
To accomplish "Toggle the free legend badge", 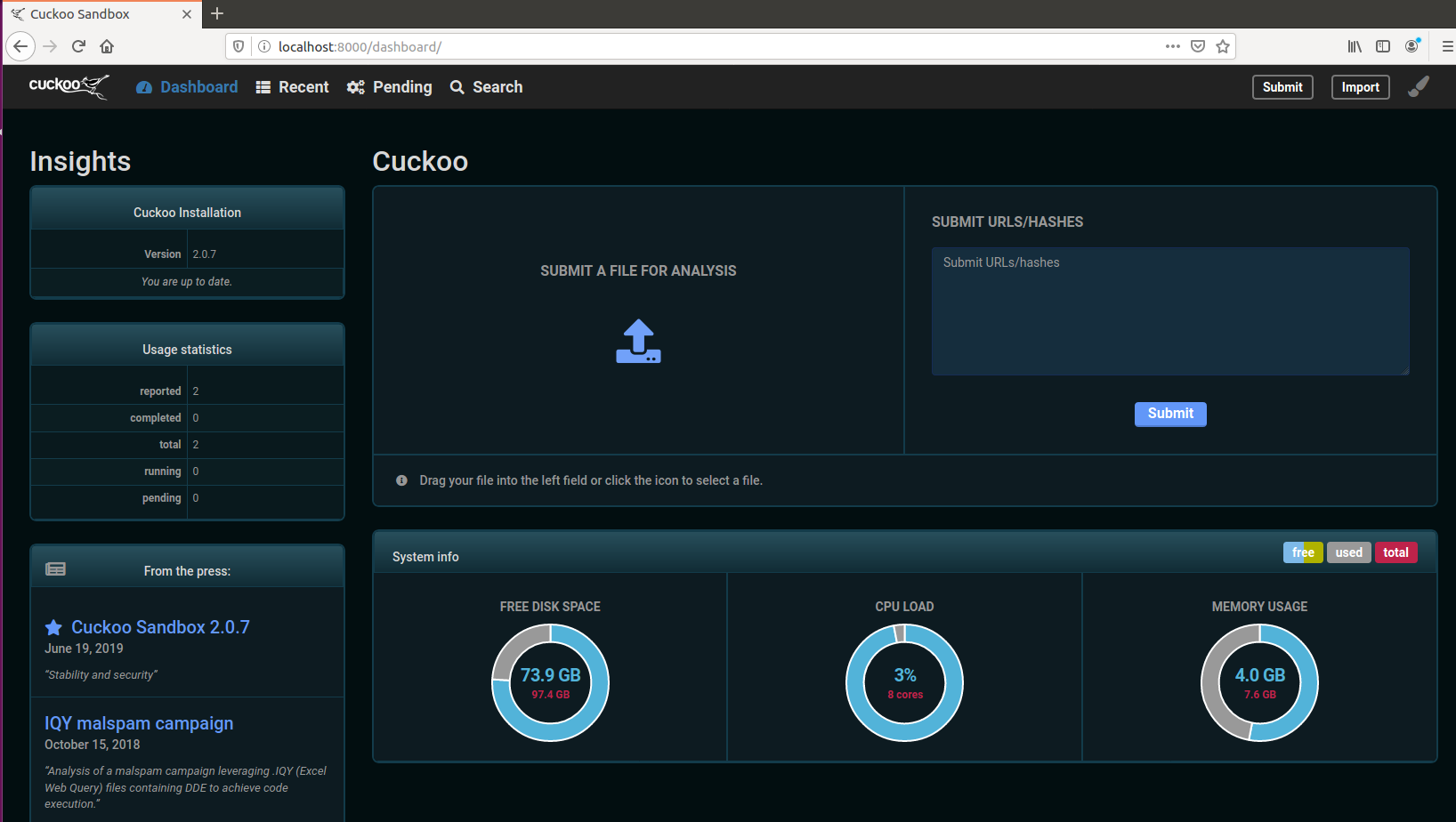I will tap(1302, 552).
